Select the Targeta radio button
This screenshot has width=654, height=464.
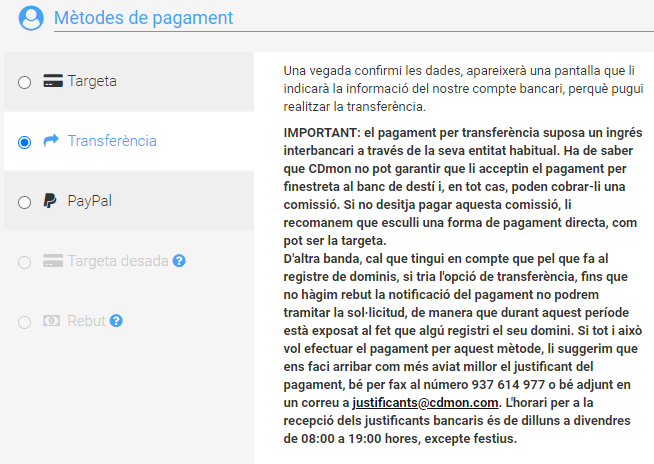tap(25, 82)
